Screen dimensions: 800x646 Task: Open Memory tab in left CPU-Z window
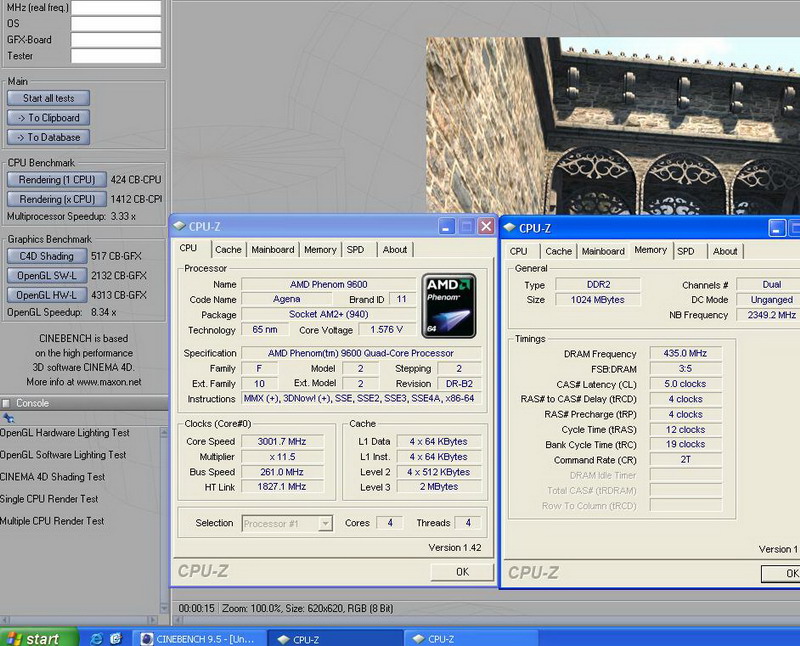(x=320, y=250)
